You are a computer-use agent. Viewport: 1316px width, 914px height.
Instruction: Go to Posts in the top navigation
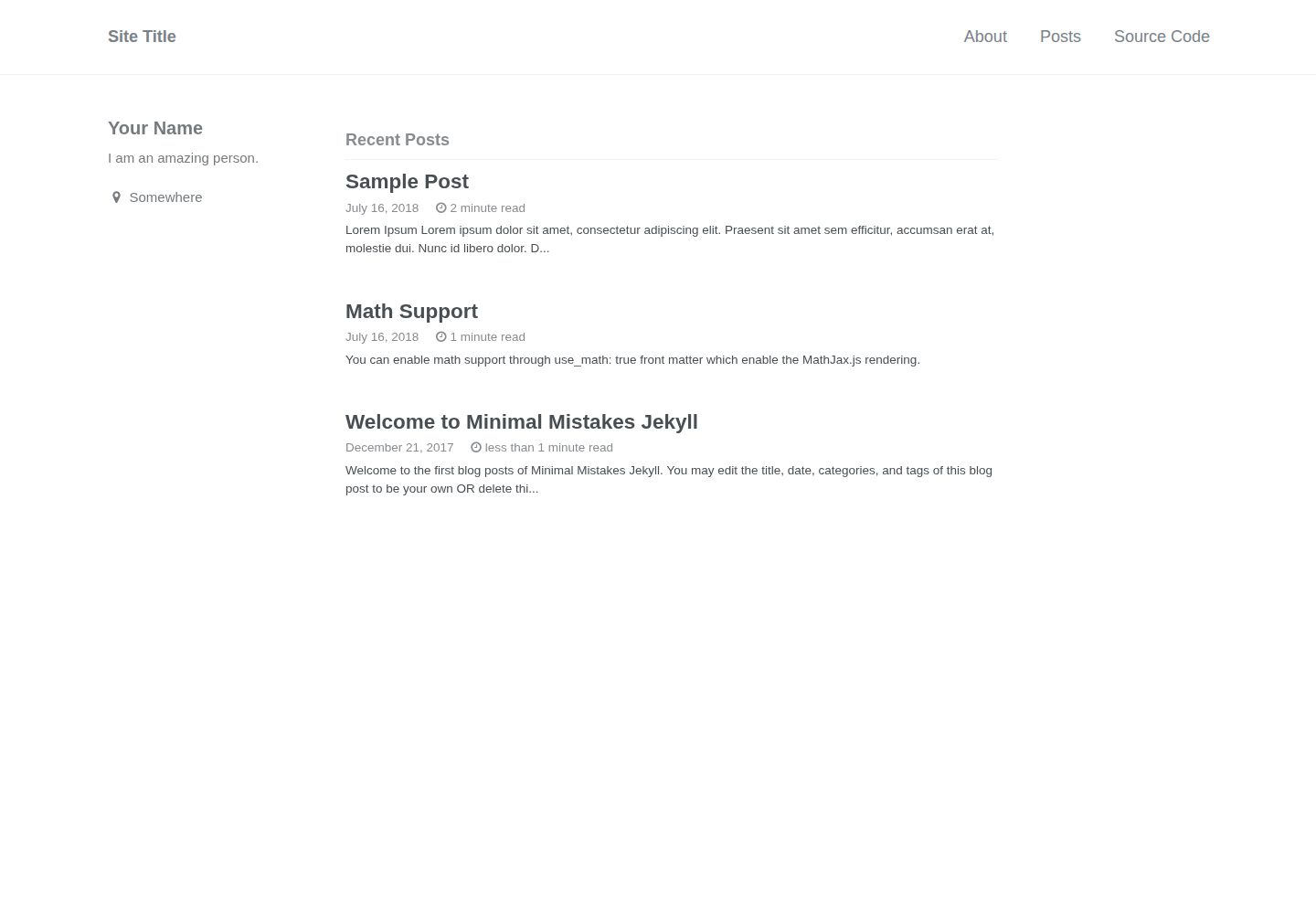1060,37
